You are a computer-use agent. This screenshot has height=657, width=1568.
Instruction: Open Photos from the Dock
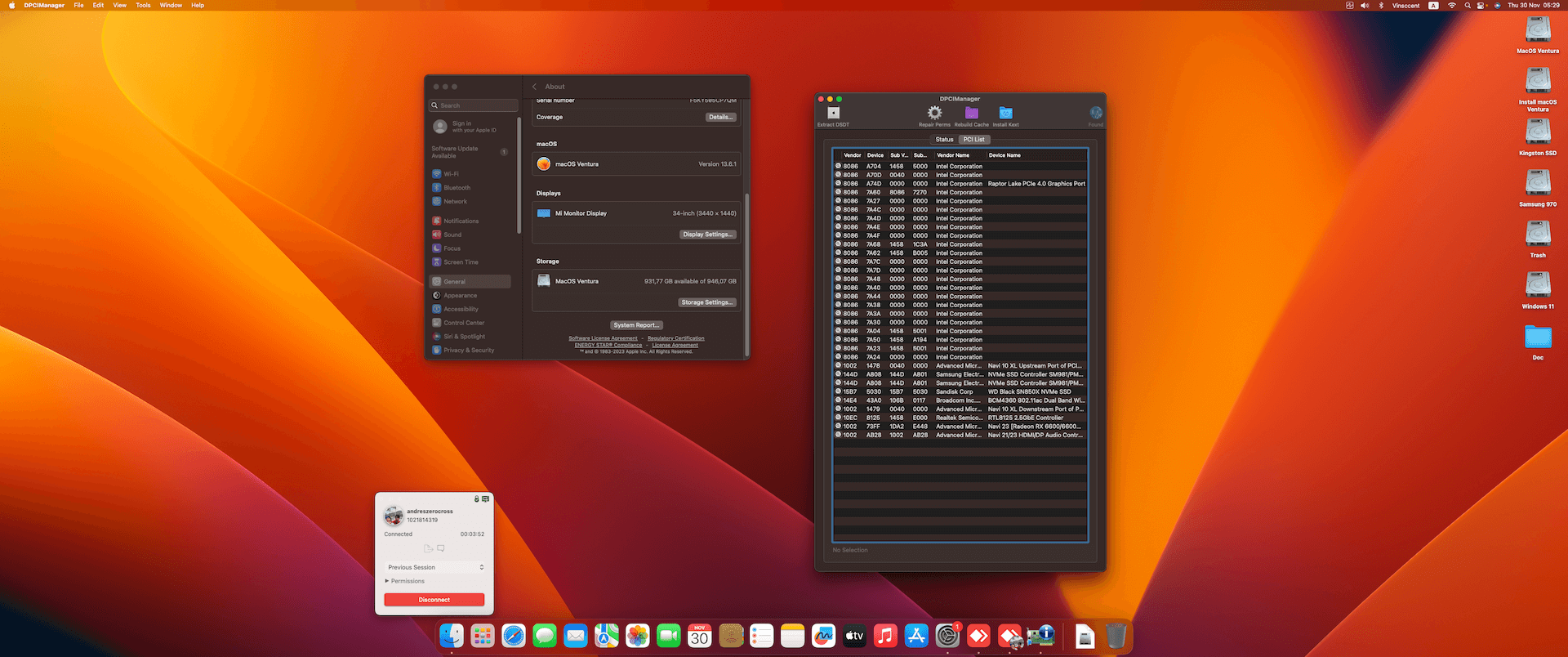[638, 636]
